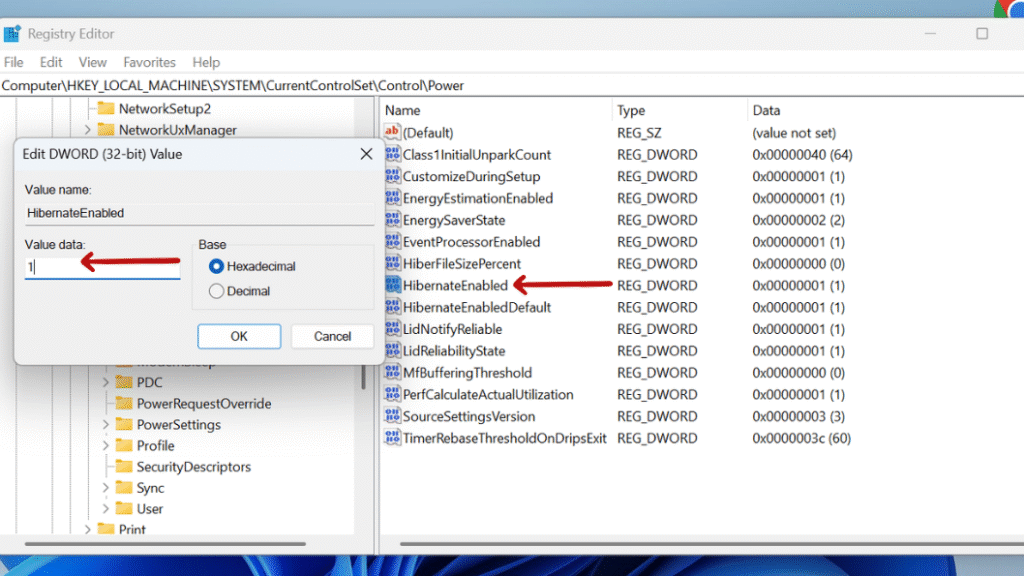
Task: Click the CustomizeDuringSetup DWORD icon
Action: pyautogui.click(x=392, y=176)
